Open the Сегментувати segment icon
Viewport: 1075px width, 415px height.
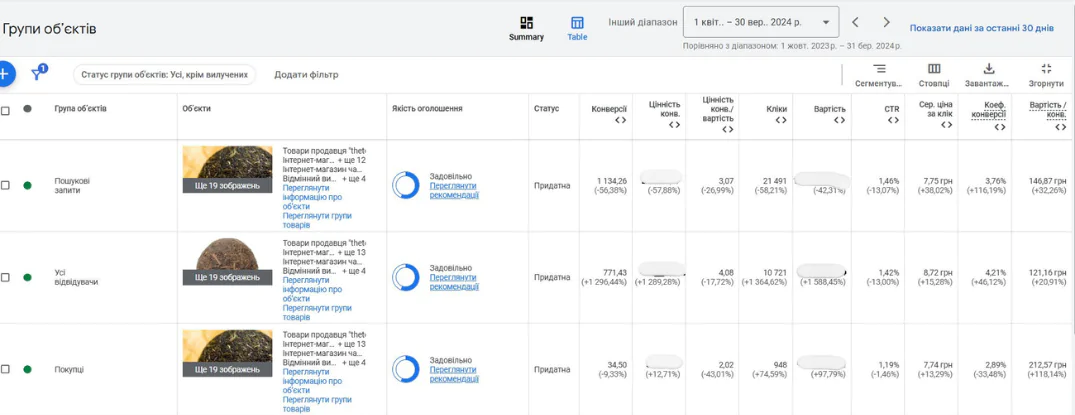[879, 75]
